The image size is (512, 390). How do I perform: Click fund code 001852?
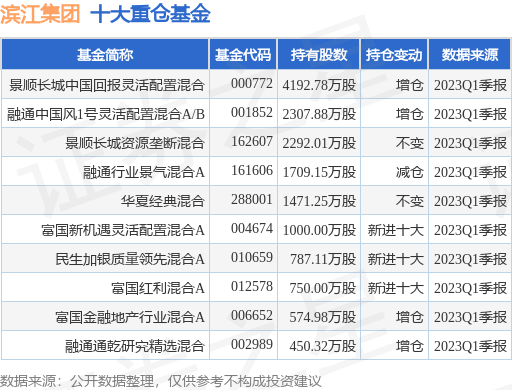click(252, 113)
